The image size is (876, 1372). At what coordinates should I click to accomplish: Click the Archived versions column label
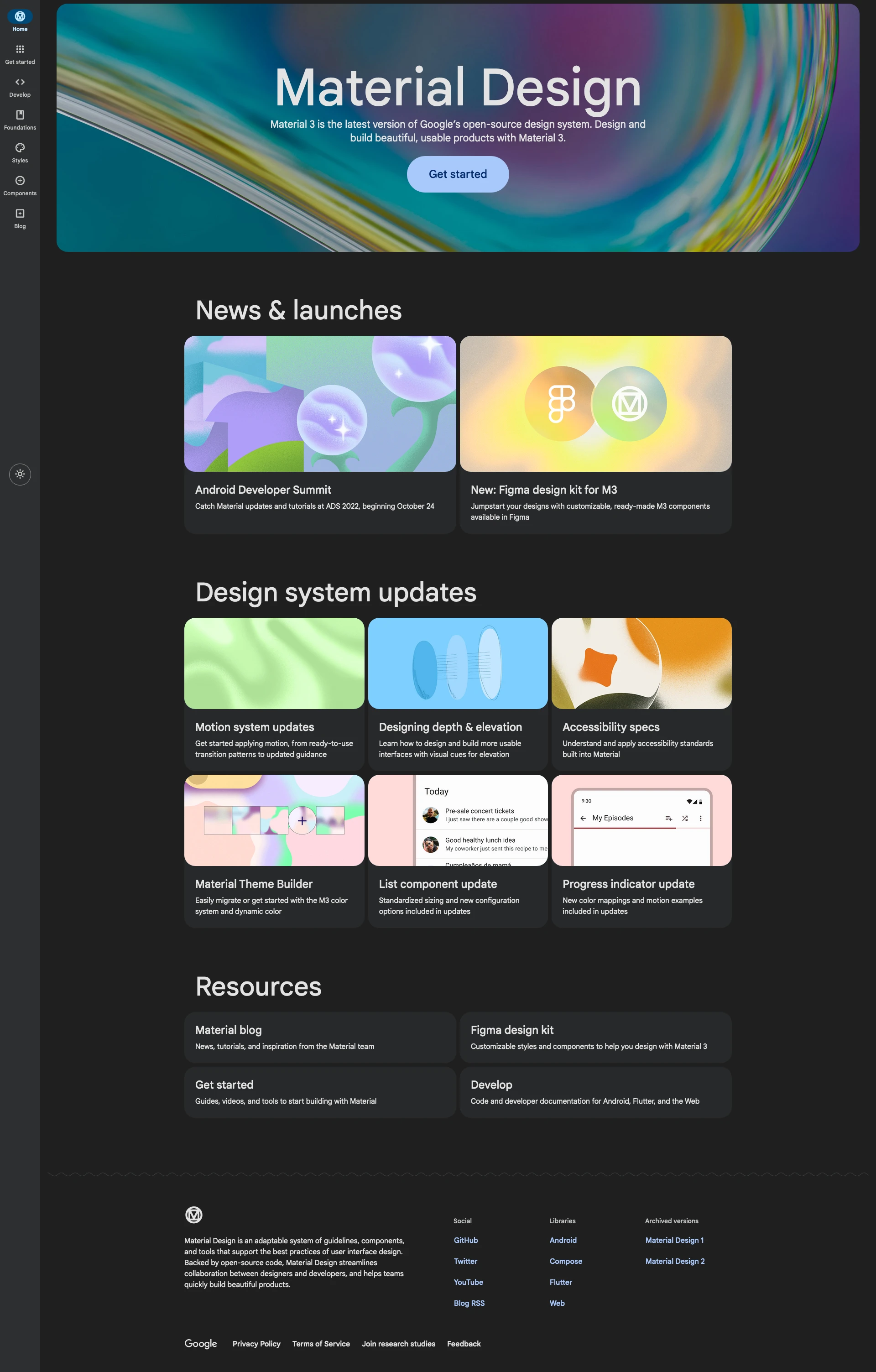pyautogui.click(x=671, y=1221)
